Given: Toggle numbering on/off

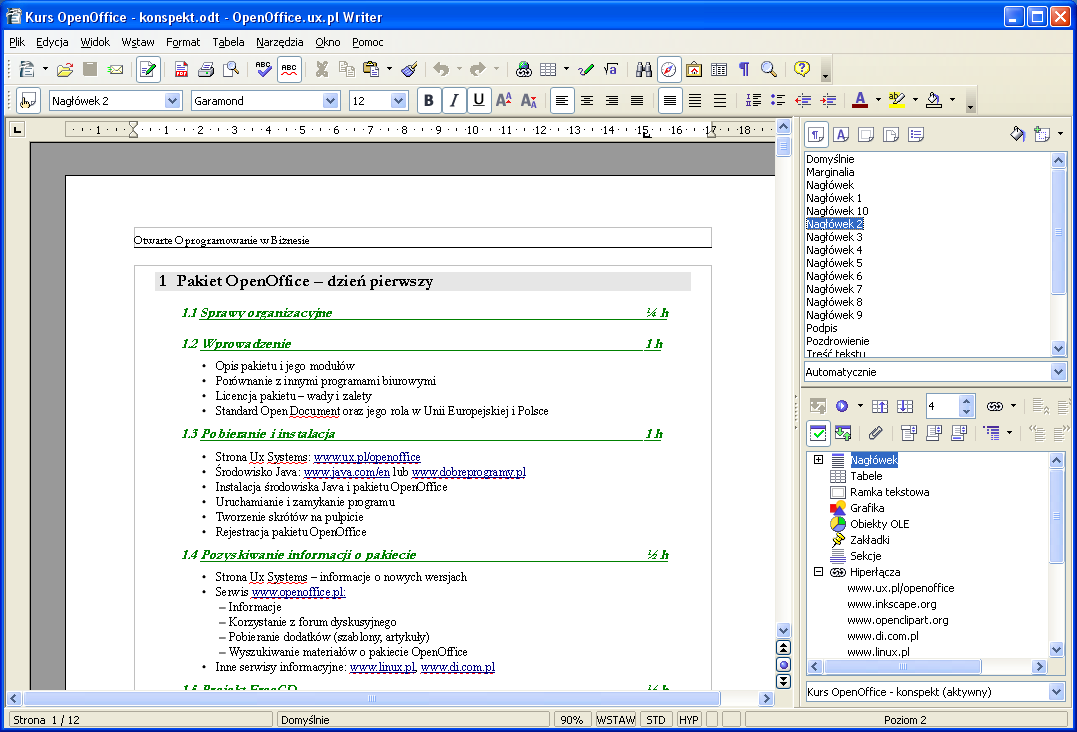Looking at the screenshot, I should (x=753, y=101).
